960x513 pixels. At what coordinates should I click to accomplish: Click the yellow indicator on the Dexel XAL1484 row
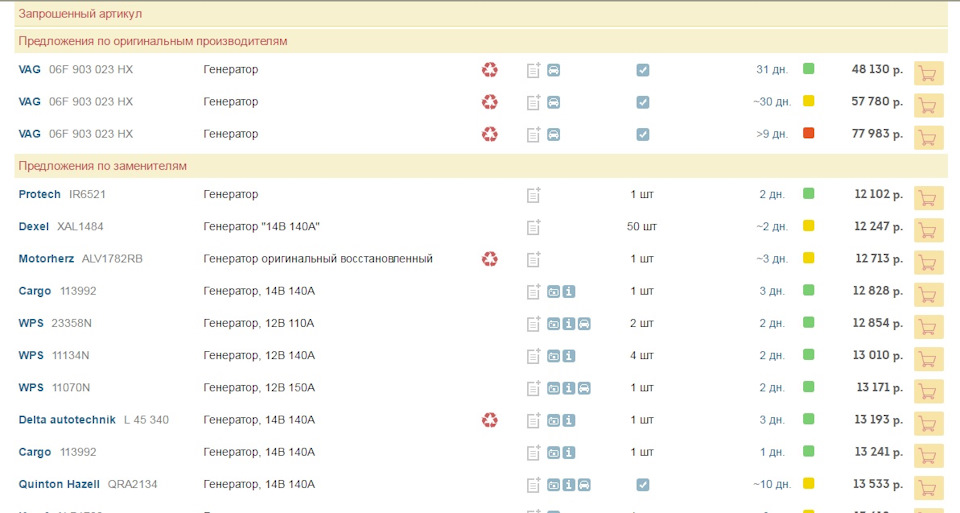tap(809, 225)
